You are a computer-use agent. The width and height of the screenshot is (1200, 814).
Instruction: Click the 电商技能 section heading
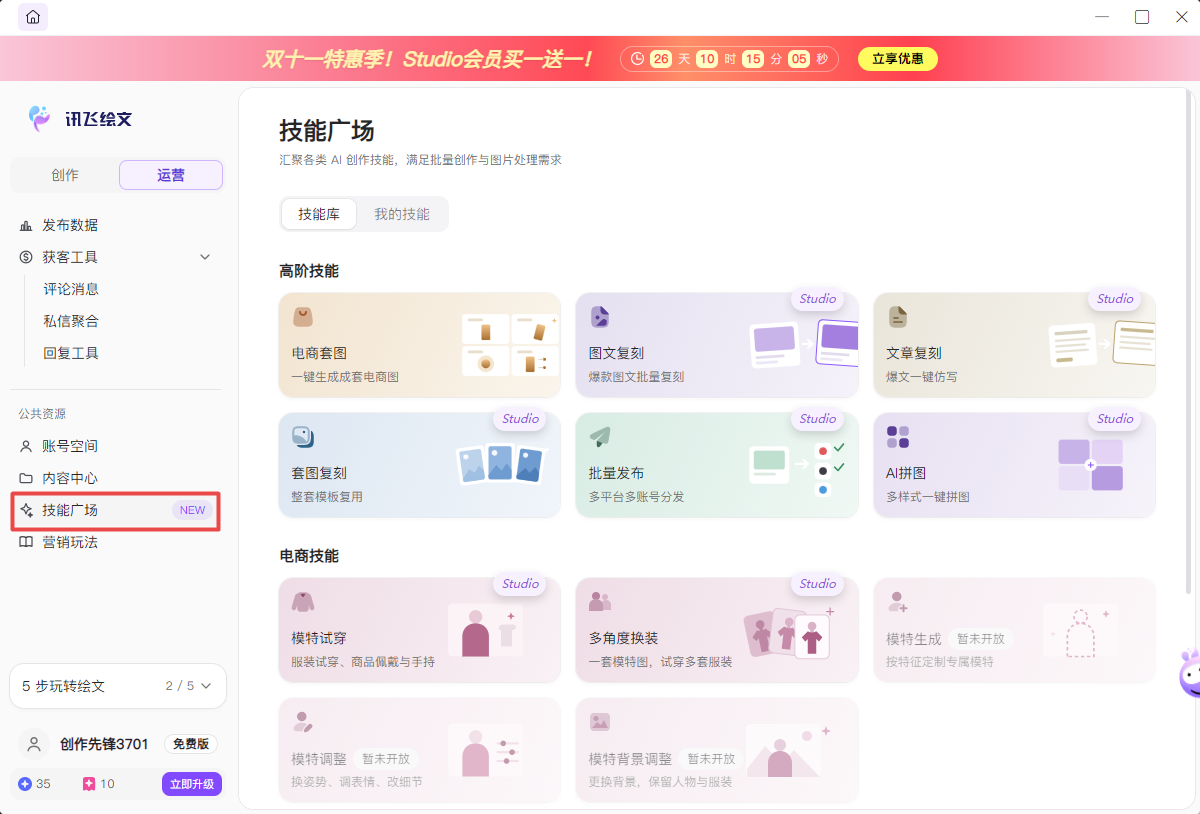pyautogui.click(x=309, y=556)
